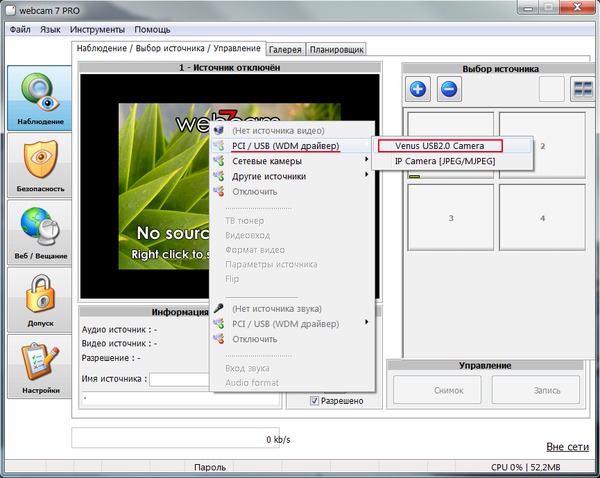Click the blue plus add source button
This screenshot has width=600, height=478.
pos(417,89)
